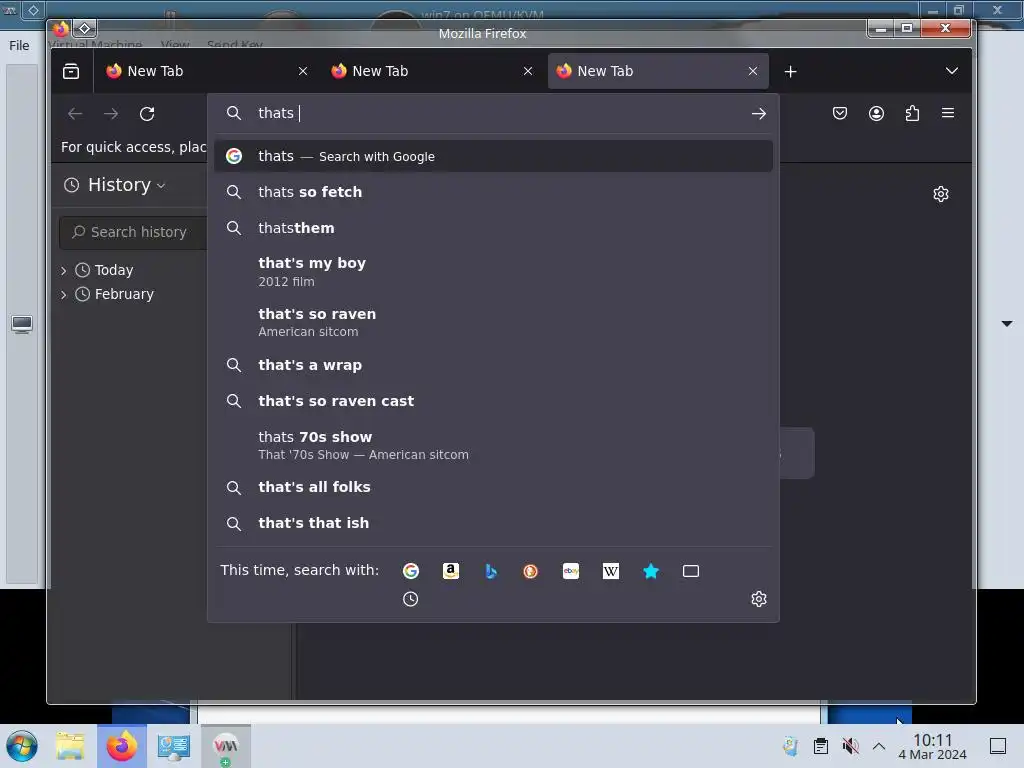Viewport: 1024px width, 768px height.
Task: Search this time with Amazon
Action: (x=451, y=571)
